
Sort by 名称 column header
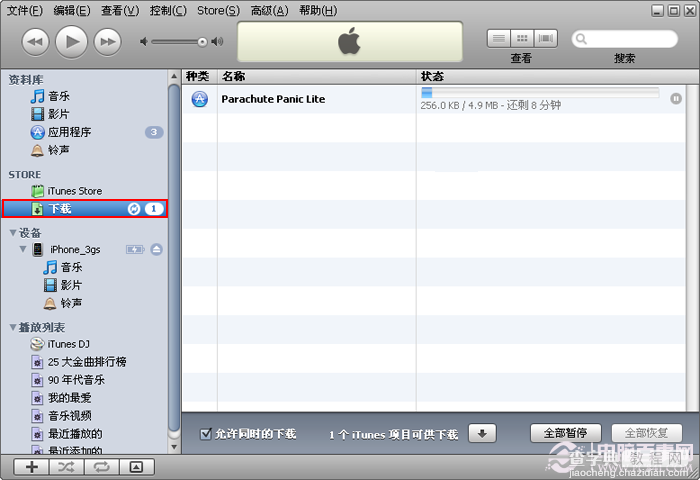(x=317, y=76)
